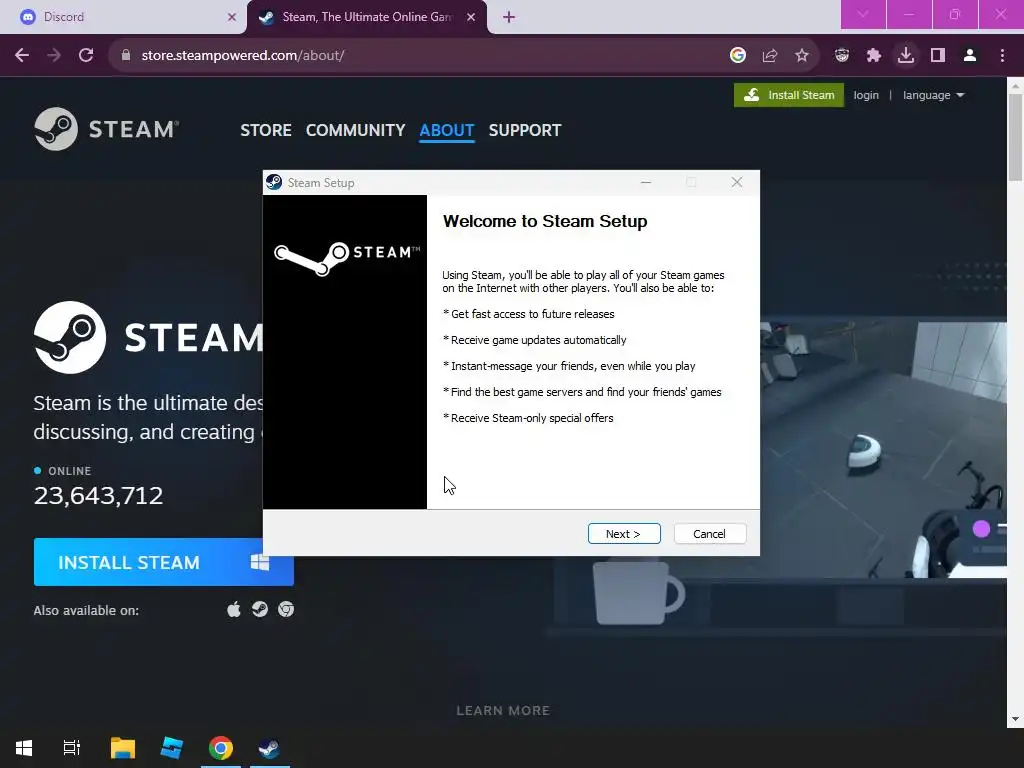Viewport: 1024px width, 768px height.
Task: Minimize the Steam Setup dialog
Action: [646, 183]
